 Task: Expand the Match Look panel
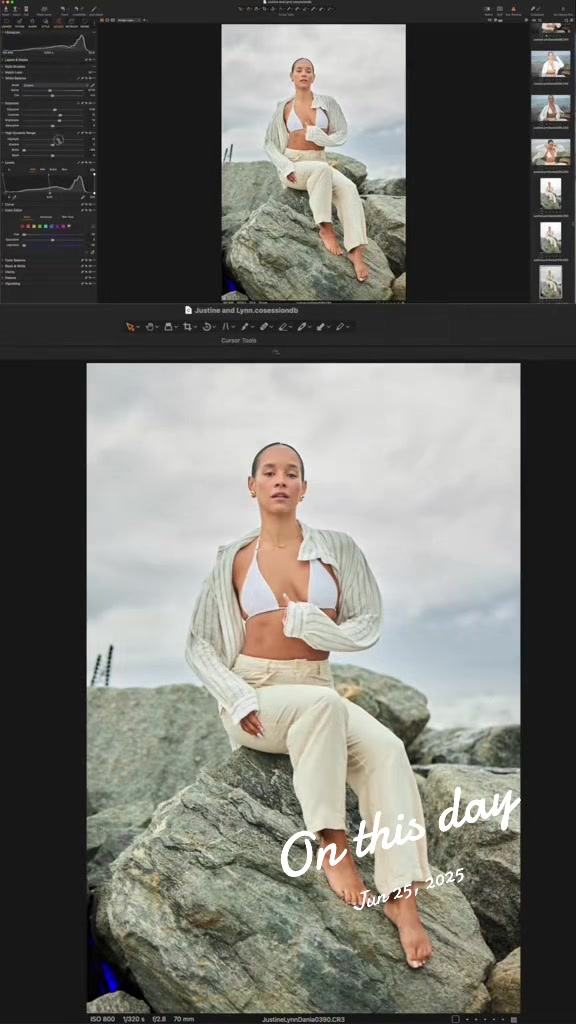(x=2, y=72)
